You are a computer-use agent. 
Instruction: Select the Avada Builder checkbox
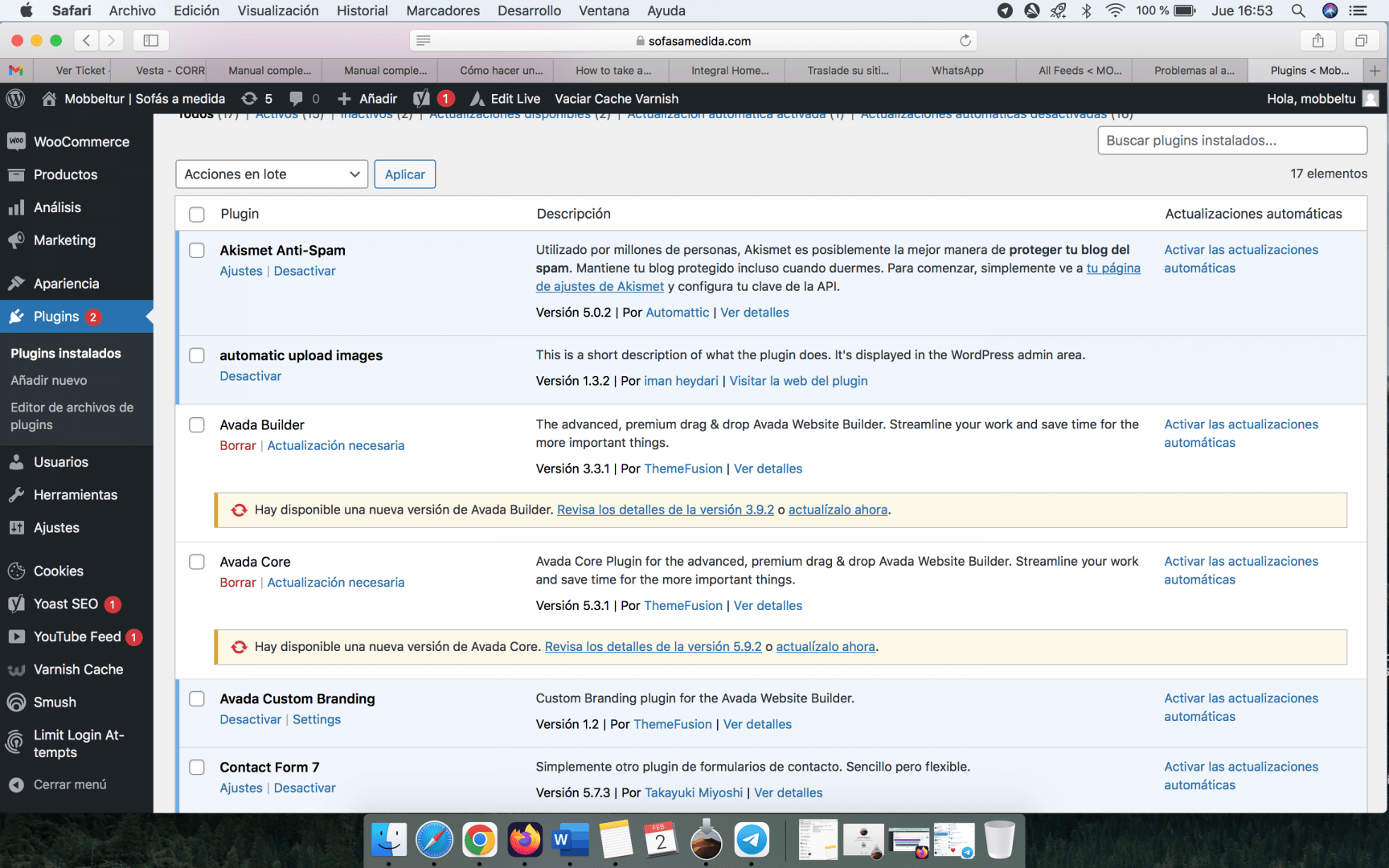[x=196, y=424]
